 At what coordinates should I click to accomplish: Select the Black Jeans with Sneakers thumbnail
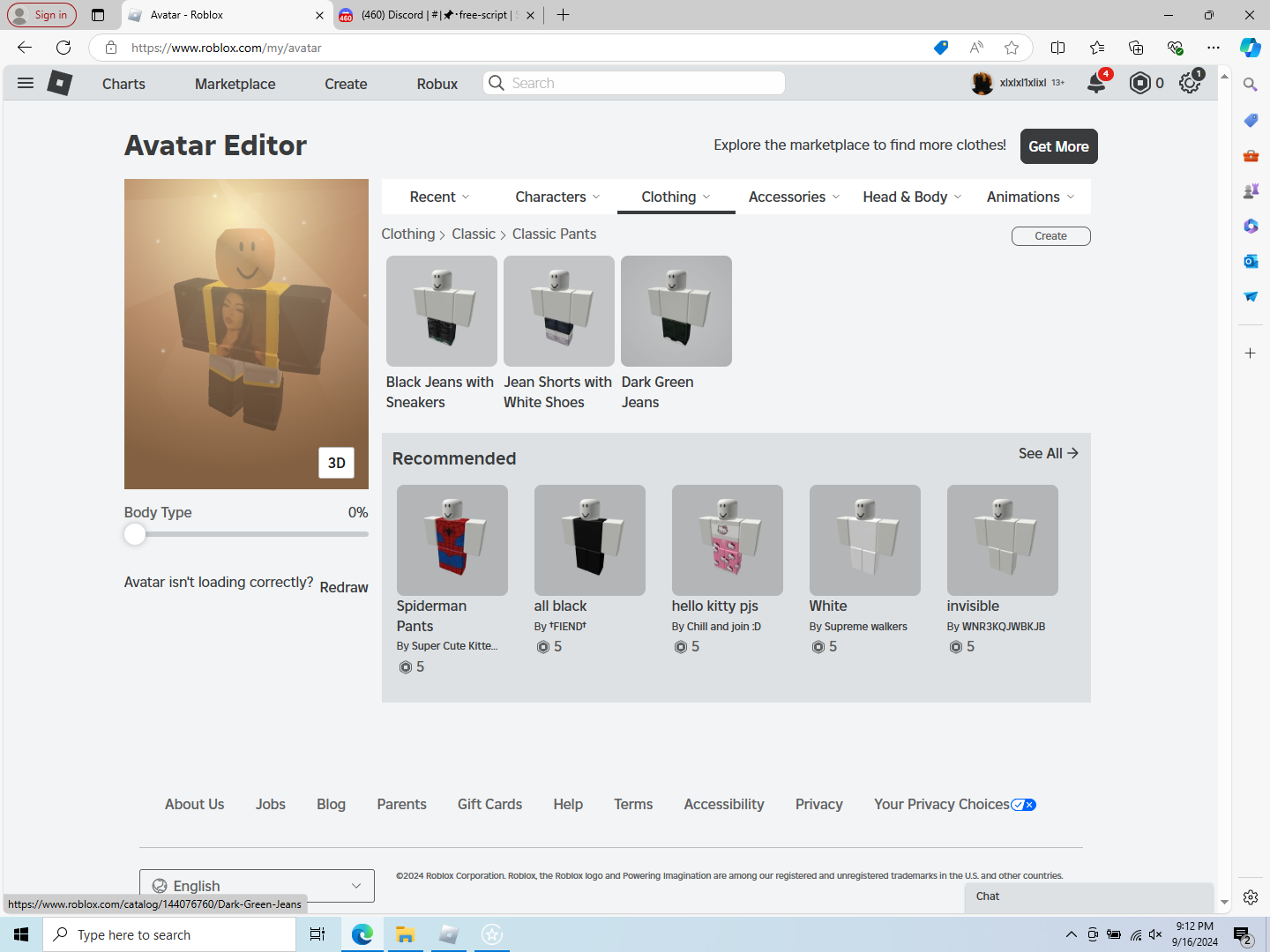[442, 311]
